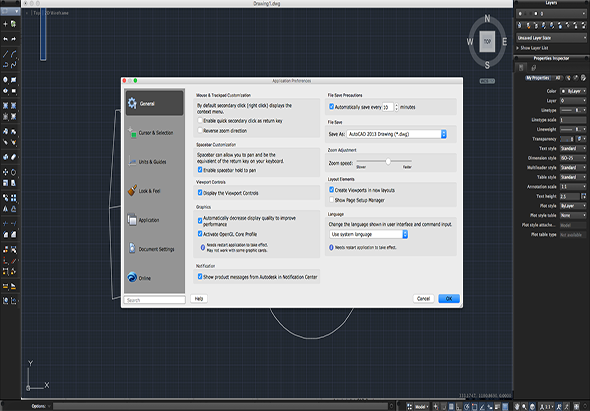
Task: Click the autosave minutes stepper
Action: pyautogui.click(x=396, y=107)
